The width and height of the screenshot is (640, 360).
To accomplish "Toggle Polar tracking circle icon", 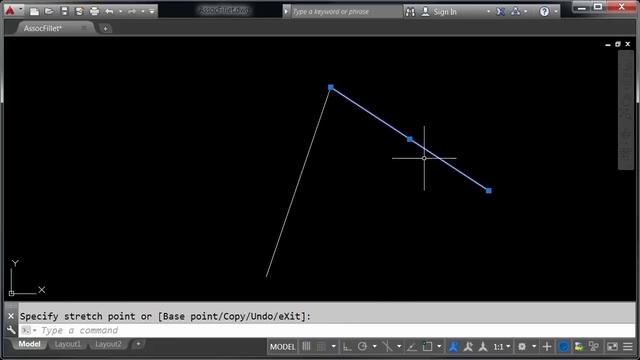I will click(362, 347).
